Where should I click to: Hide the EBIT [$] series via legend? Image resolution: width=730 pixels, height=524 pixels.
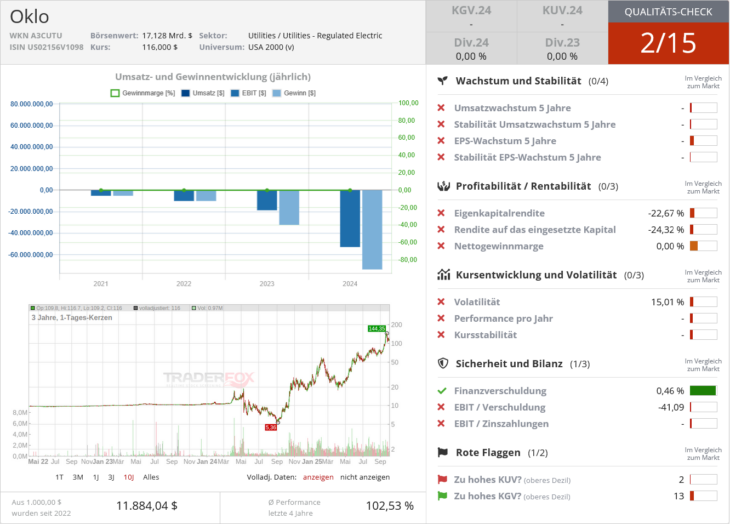248,92
